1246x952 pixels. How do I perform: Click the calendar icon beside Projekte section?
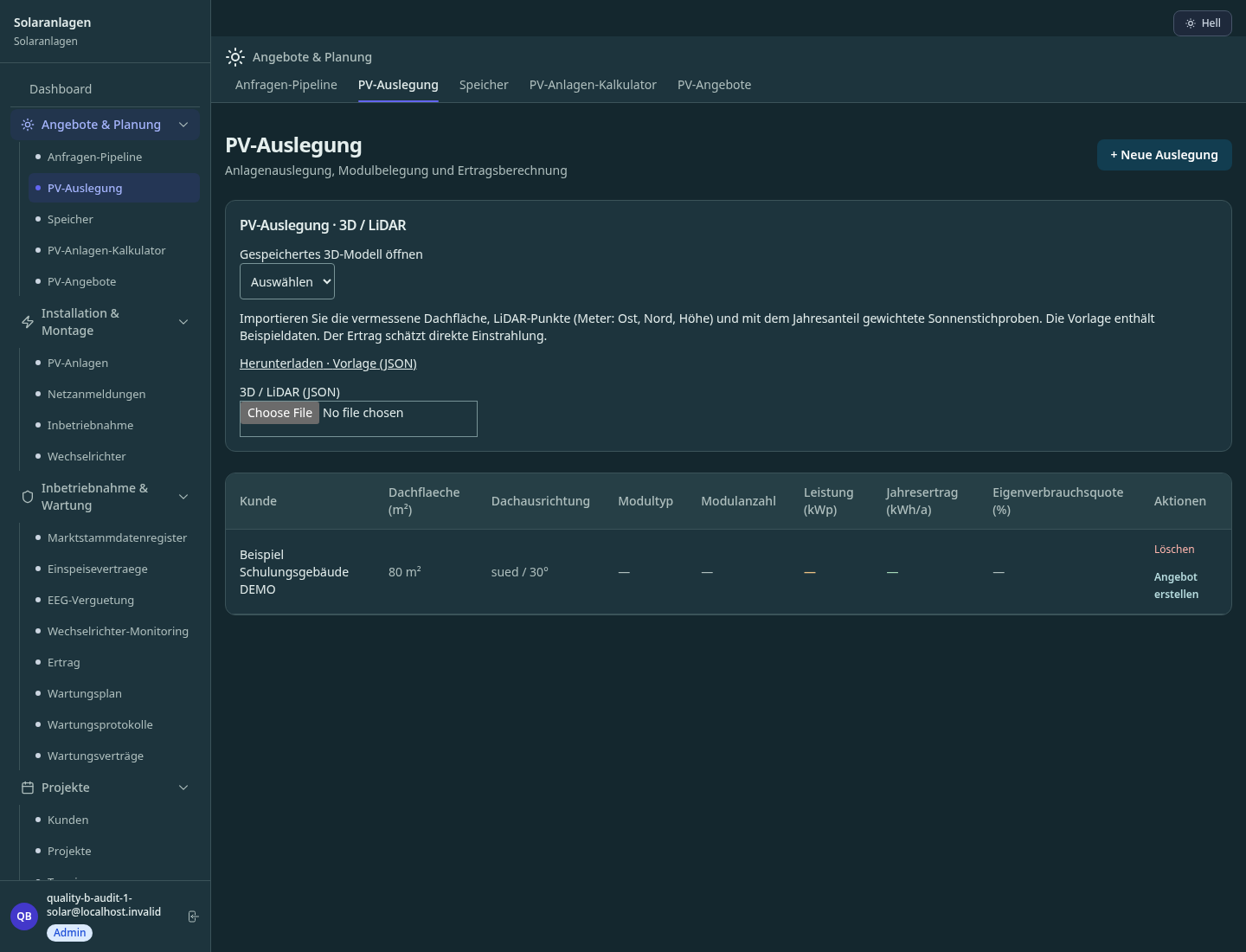tap(28, 788)
